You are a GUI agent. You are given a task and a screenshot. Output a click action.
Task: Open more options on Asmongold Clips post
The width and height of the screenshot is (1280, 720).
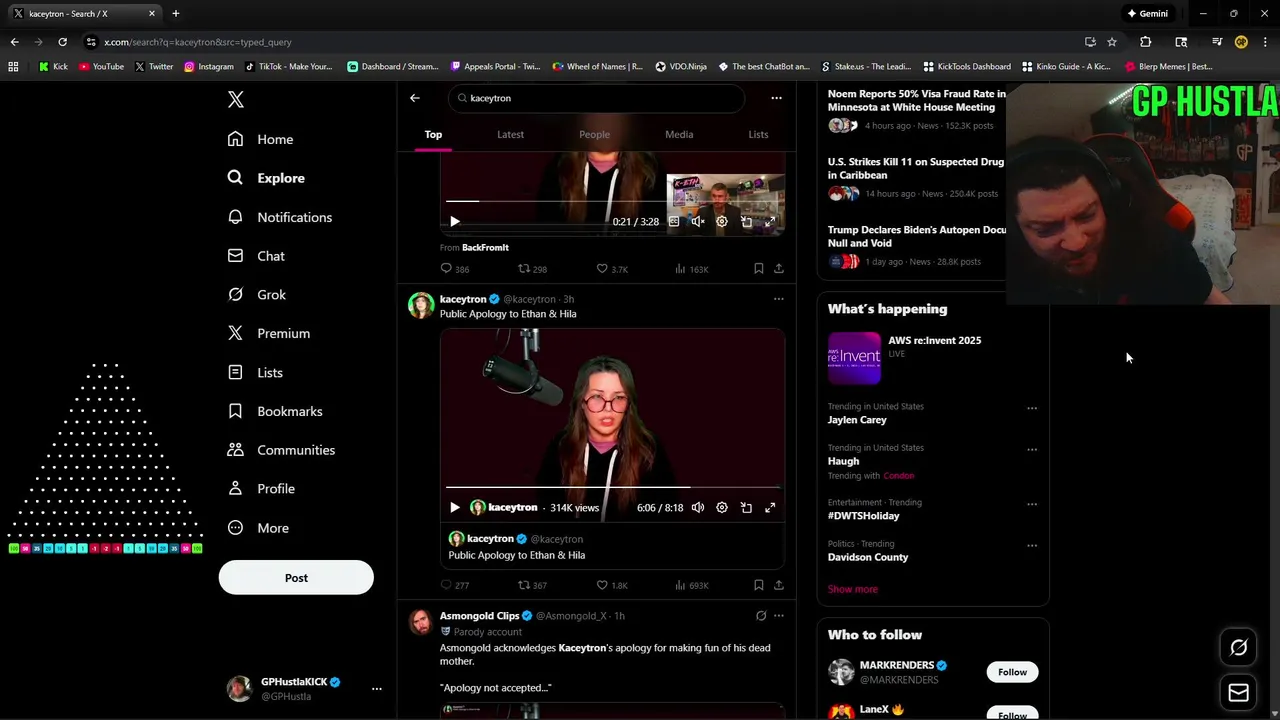click(x=778, y=616)
